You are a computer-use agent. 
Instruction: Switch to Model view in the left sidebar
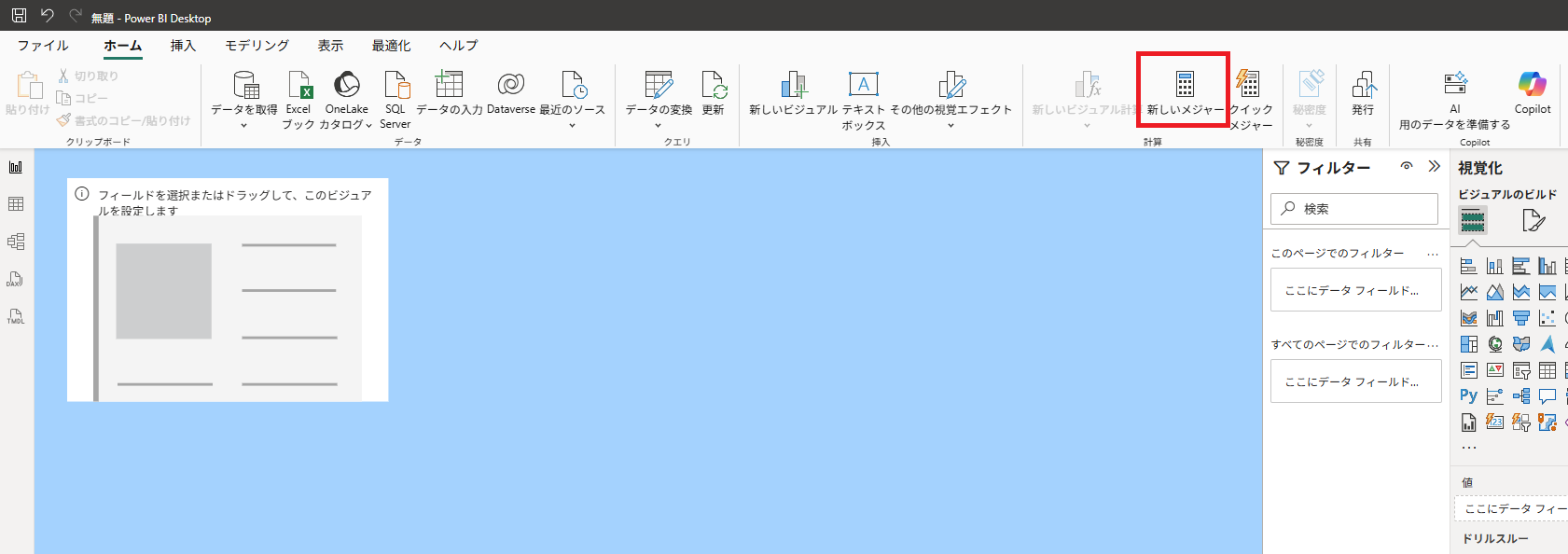16,242
